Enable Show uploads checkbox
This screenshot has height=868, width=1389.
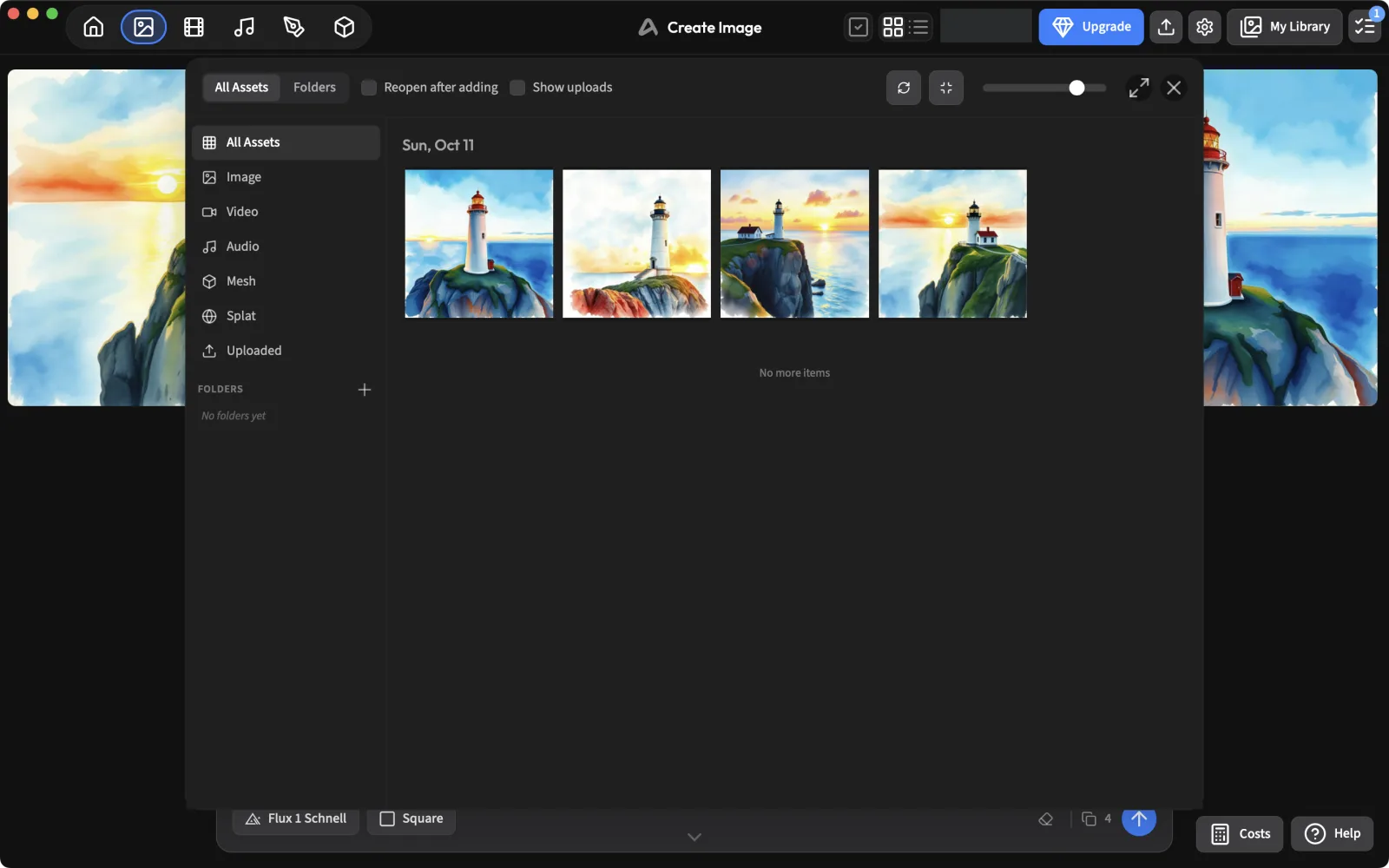coord(517,88)
